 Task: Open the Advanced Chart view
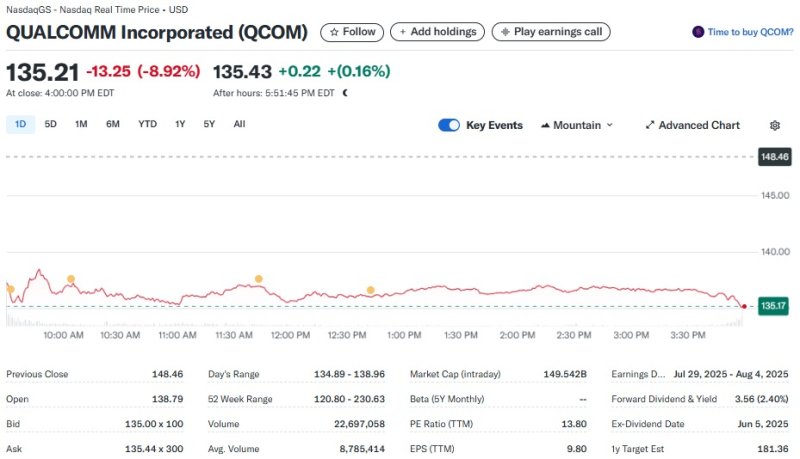(x=693, y=125)
